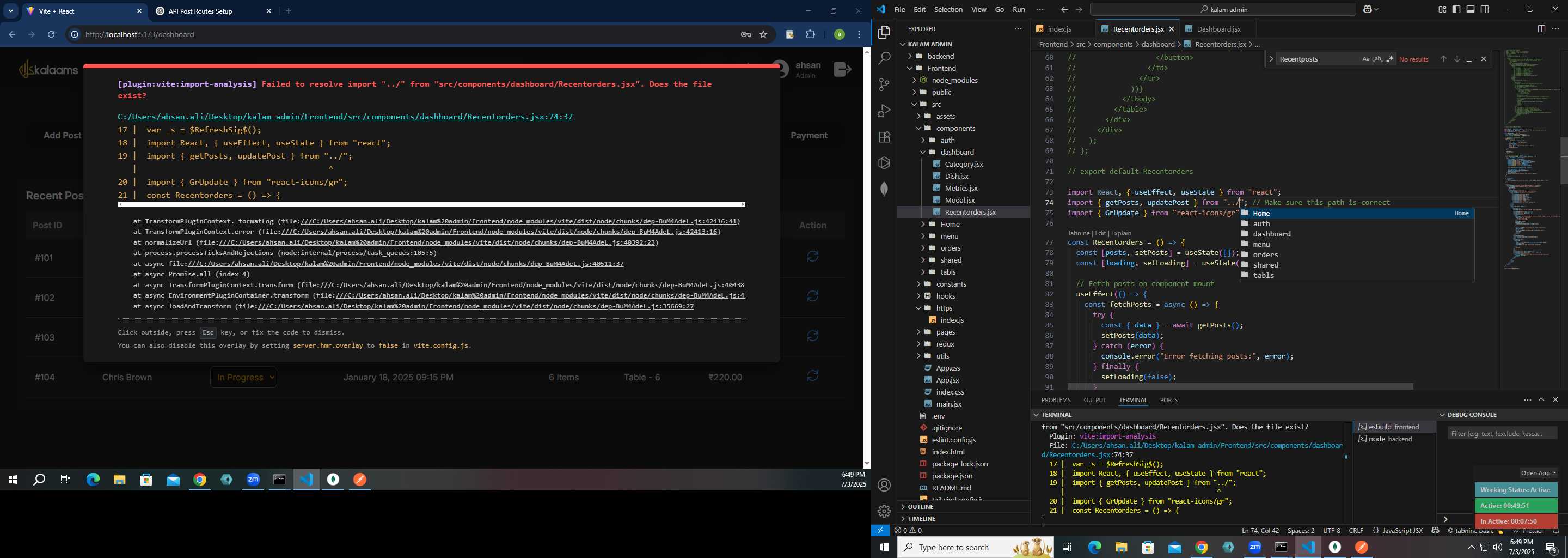Go to next match in find widget
This screenshot has height=558, width=1568.
click(1456, 59)
